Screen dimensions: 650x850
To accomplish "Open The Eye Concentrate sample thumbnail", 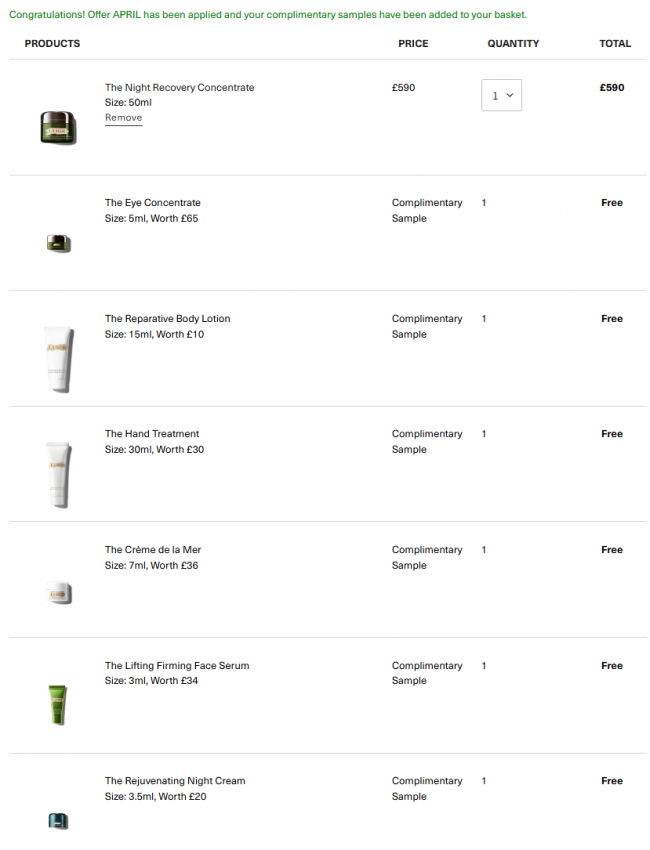I will pos(59,243).
